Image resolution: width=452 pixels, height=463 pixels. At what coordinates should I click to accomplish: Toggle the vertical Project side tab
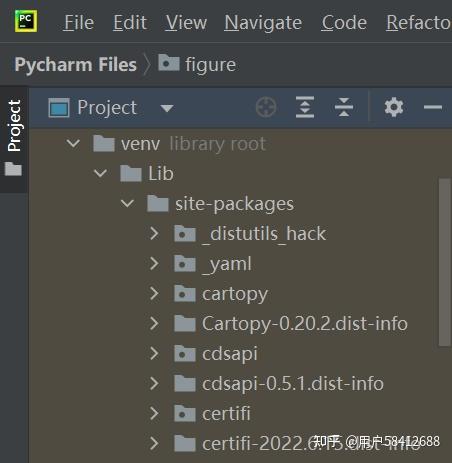click(x=14, y=125)
